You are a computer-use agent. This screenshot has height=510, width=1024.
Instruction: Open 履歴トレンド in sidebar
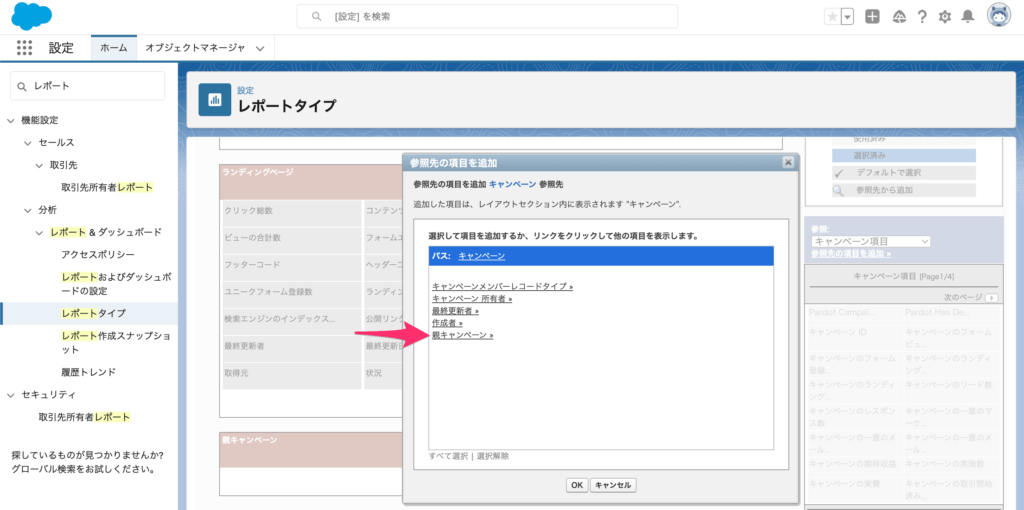tap(89, 372)
